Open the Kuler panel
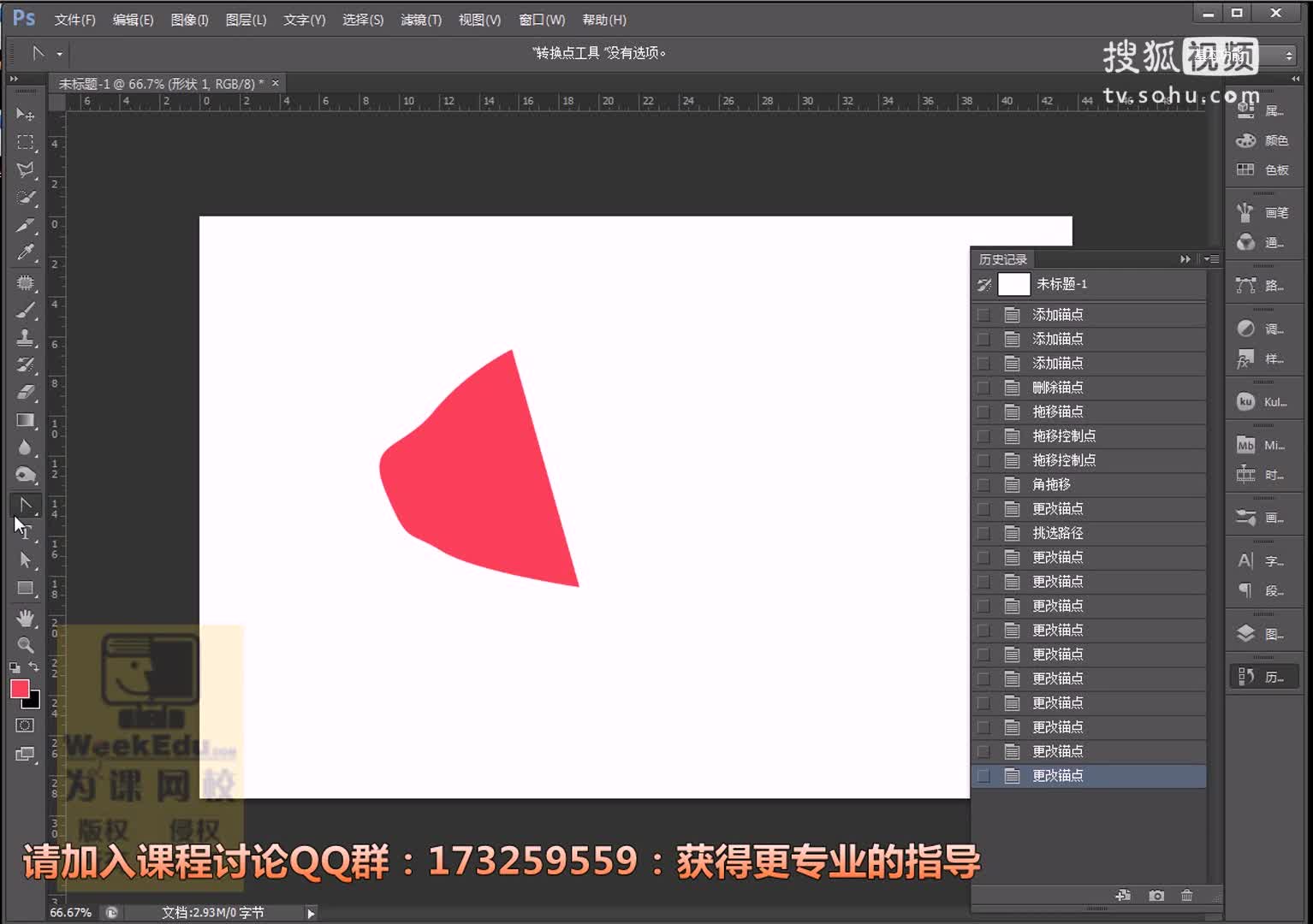The height and width of the screenshot is (924, 1313). click(x=1263, y=402)
